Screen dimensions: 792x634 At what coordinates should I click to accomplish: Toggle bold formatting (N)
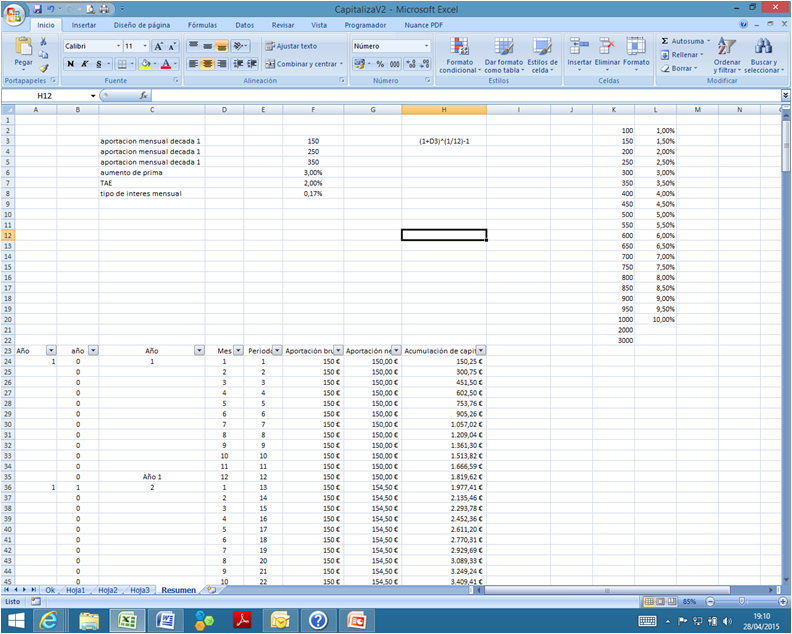point(70,64)
